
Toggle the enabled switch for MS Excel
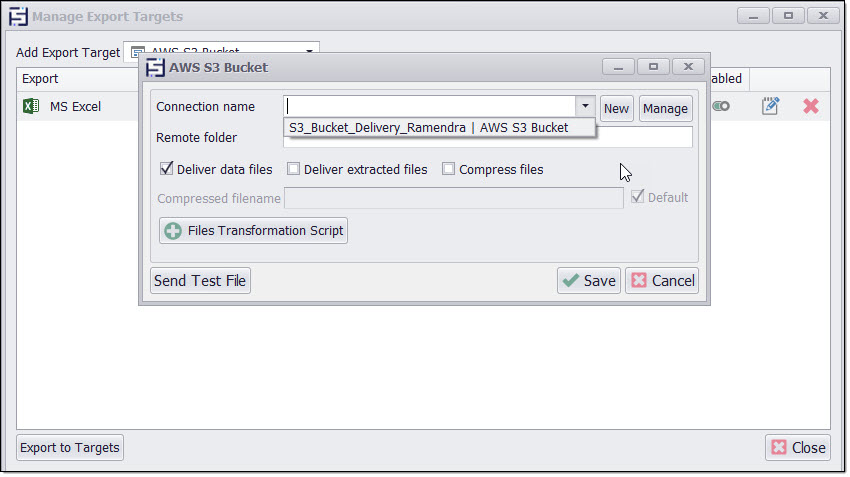[720, 106]
